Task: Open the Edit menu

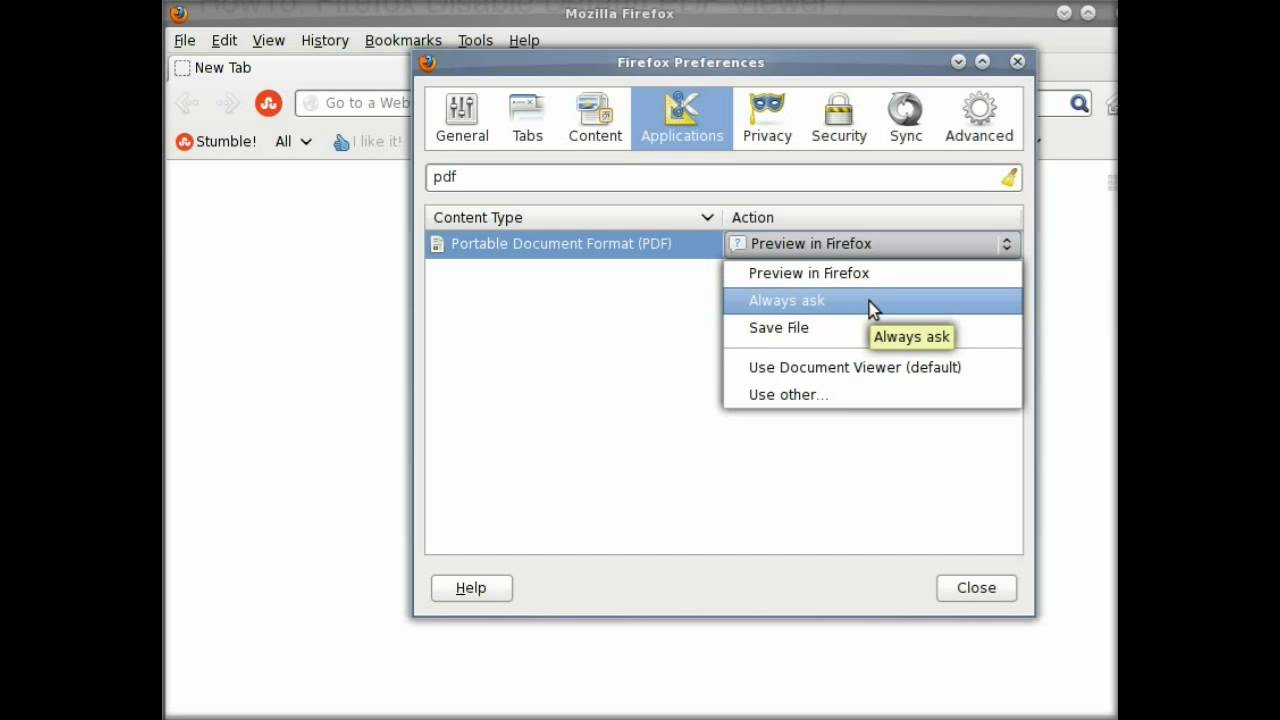Action: point(224,41)
